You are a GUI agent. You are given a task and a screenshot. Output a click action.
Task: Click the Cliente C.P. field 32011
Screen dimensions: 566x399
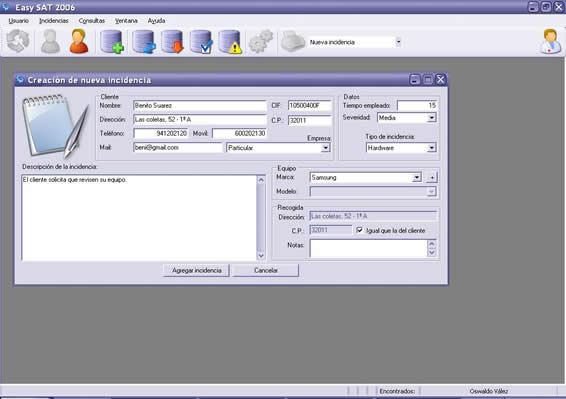[x=309, y=120]
